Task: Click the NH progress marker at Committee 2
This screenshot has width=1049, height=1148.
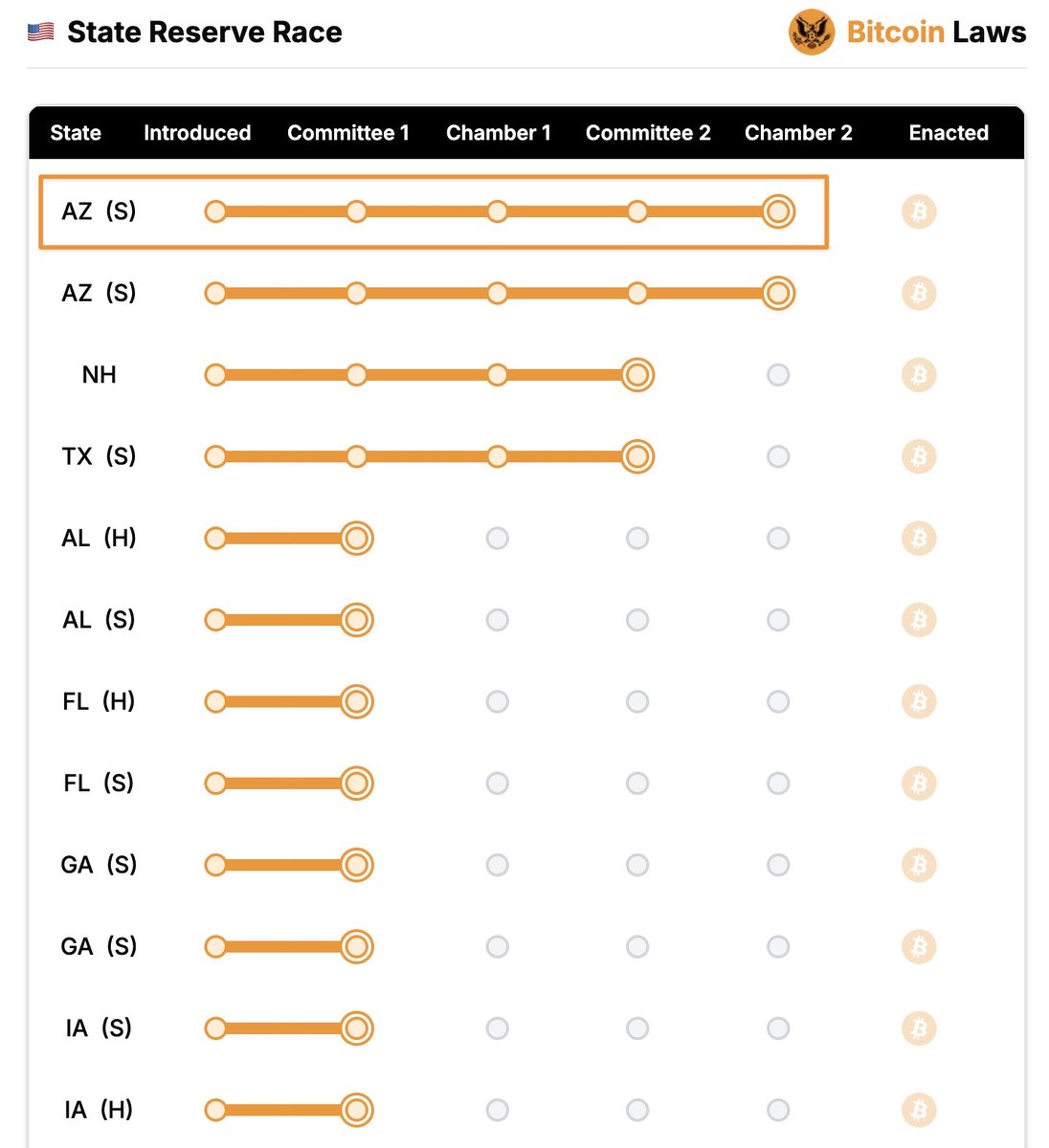Action: point(637,375)
